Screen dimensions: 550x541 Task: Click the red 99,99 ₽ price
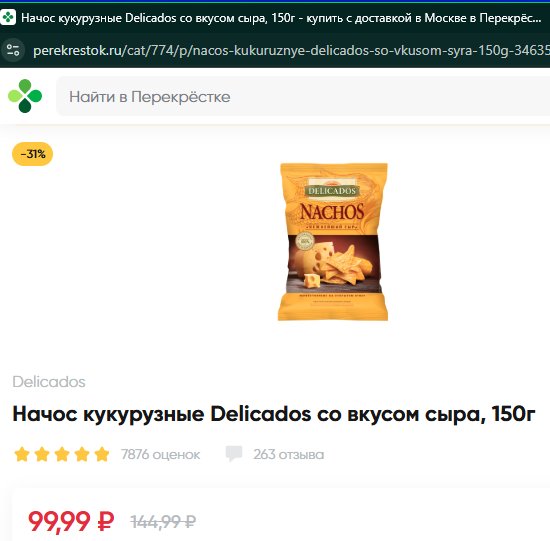pyautogui.click(x=71, y=521)
